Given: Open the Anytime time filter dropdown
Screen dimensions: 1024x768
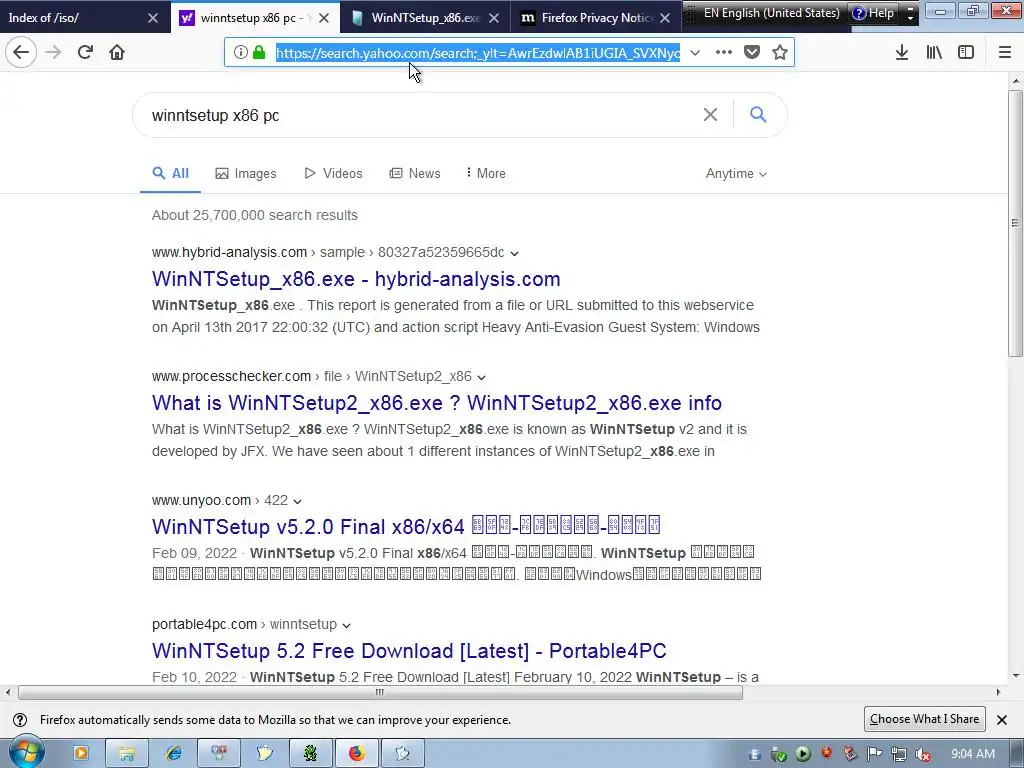Looking at the screenshot, I should [736, 174].
